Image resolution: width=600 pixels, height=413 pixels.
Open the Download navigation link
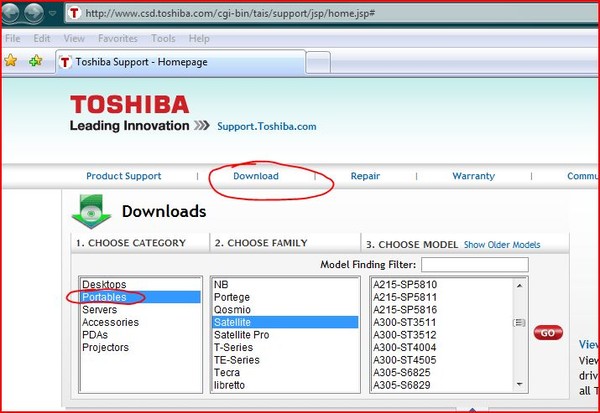click(x=256, y=176)
